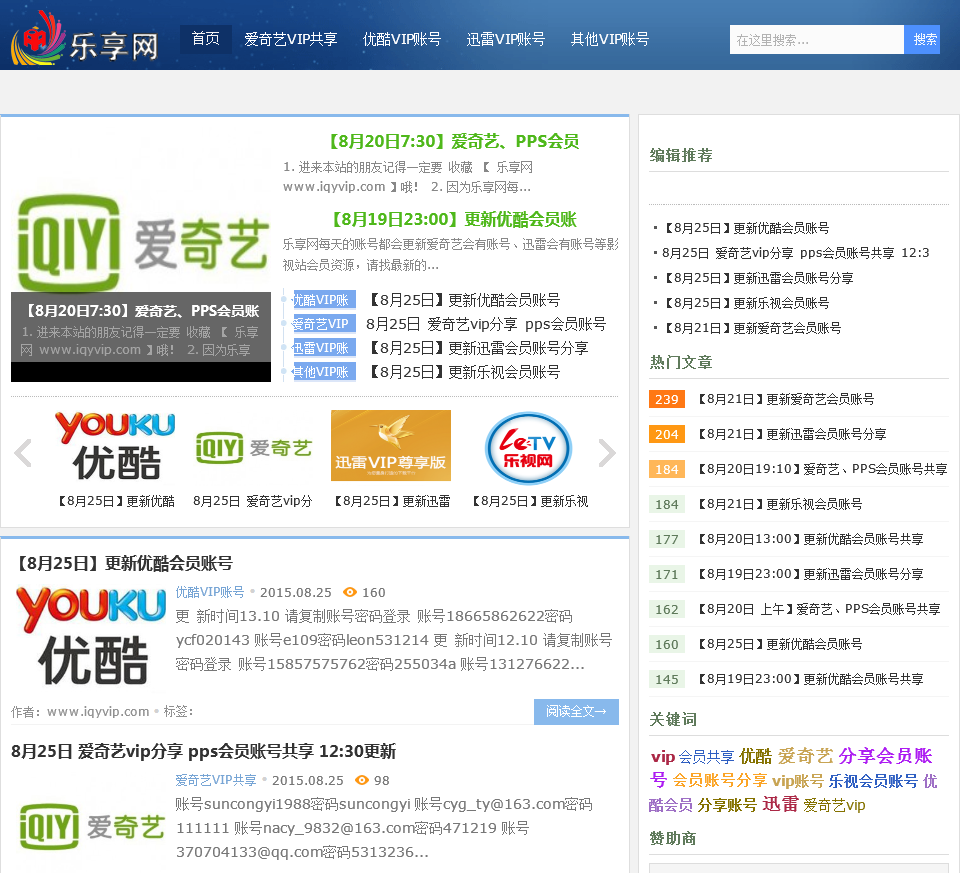Open the iQIYI 爱奇艺 carousel logo
This screenshot has width=960, height=873.
pos(253,448)
